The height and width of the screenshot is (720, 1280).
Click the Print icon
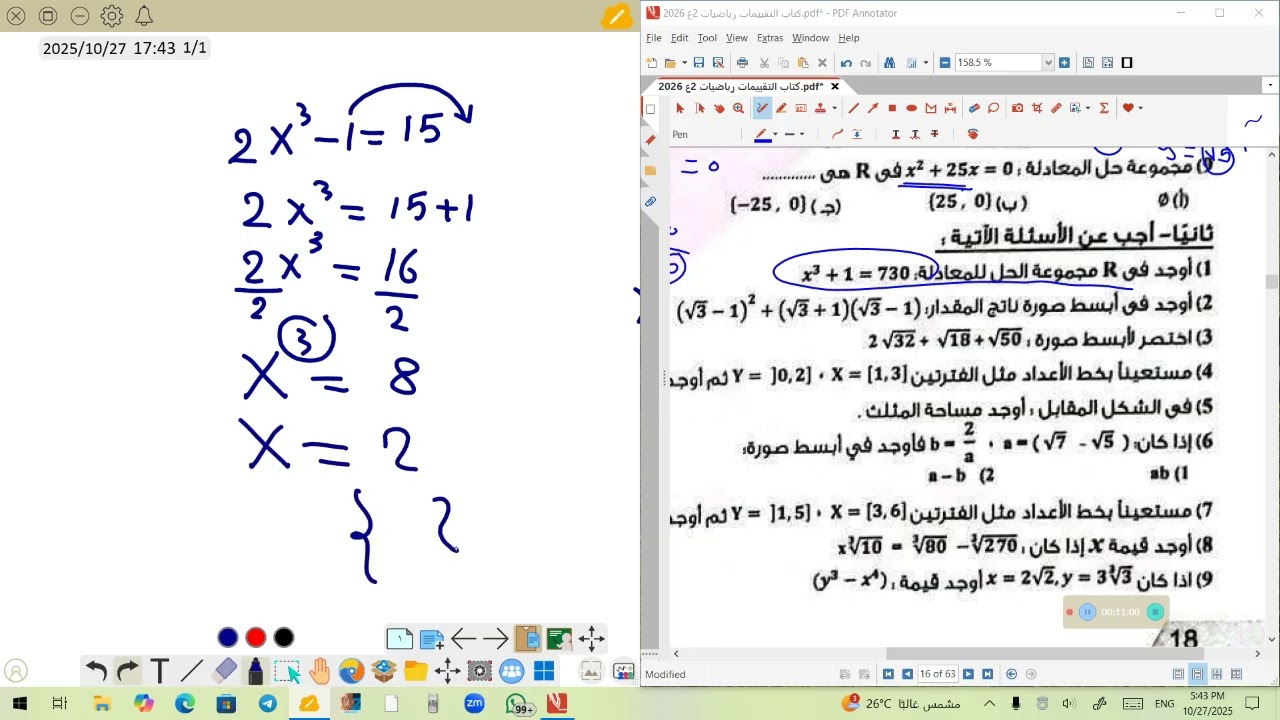[x=742, y=63]
